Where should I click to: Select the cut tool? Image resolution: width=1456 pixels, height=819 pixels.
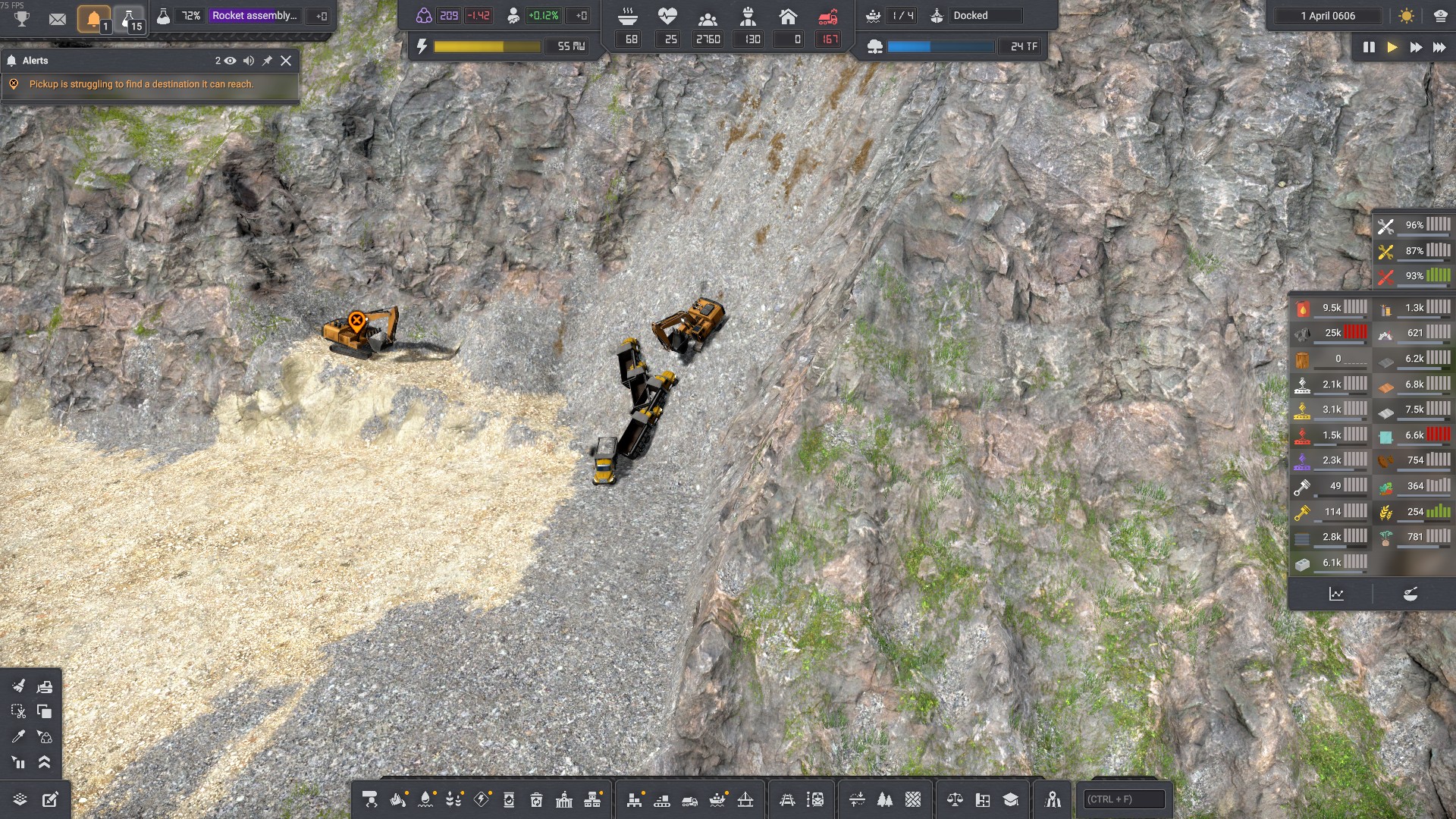coord(18,711)
